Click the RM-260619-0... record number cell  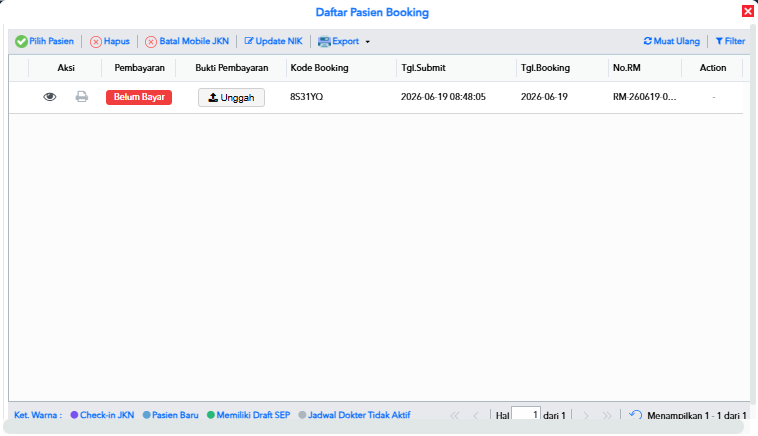(x=645, y=97)
